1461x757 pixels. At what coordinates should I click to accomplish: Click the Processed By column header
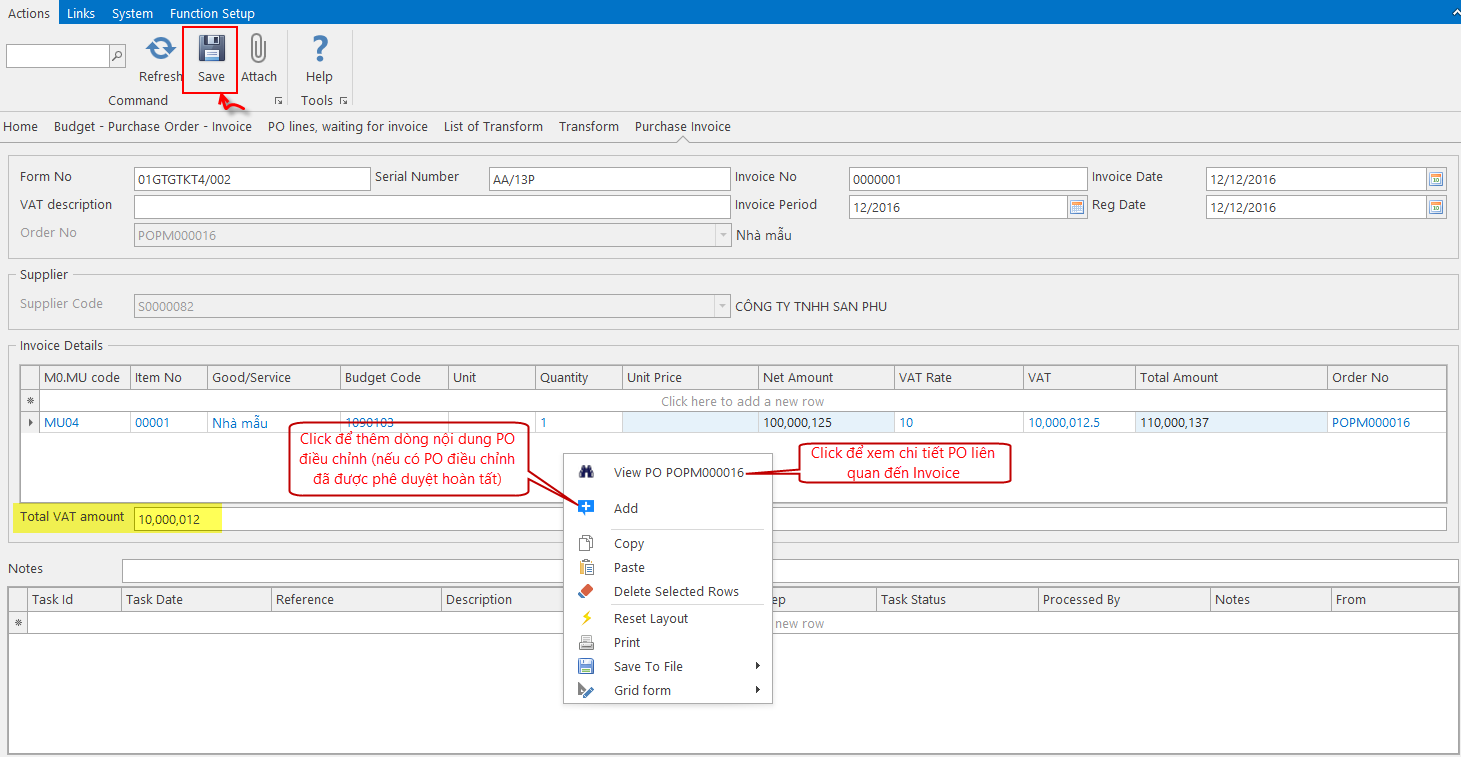tap(1123, 600)
